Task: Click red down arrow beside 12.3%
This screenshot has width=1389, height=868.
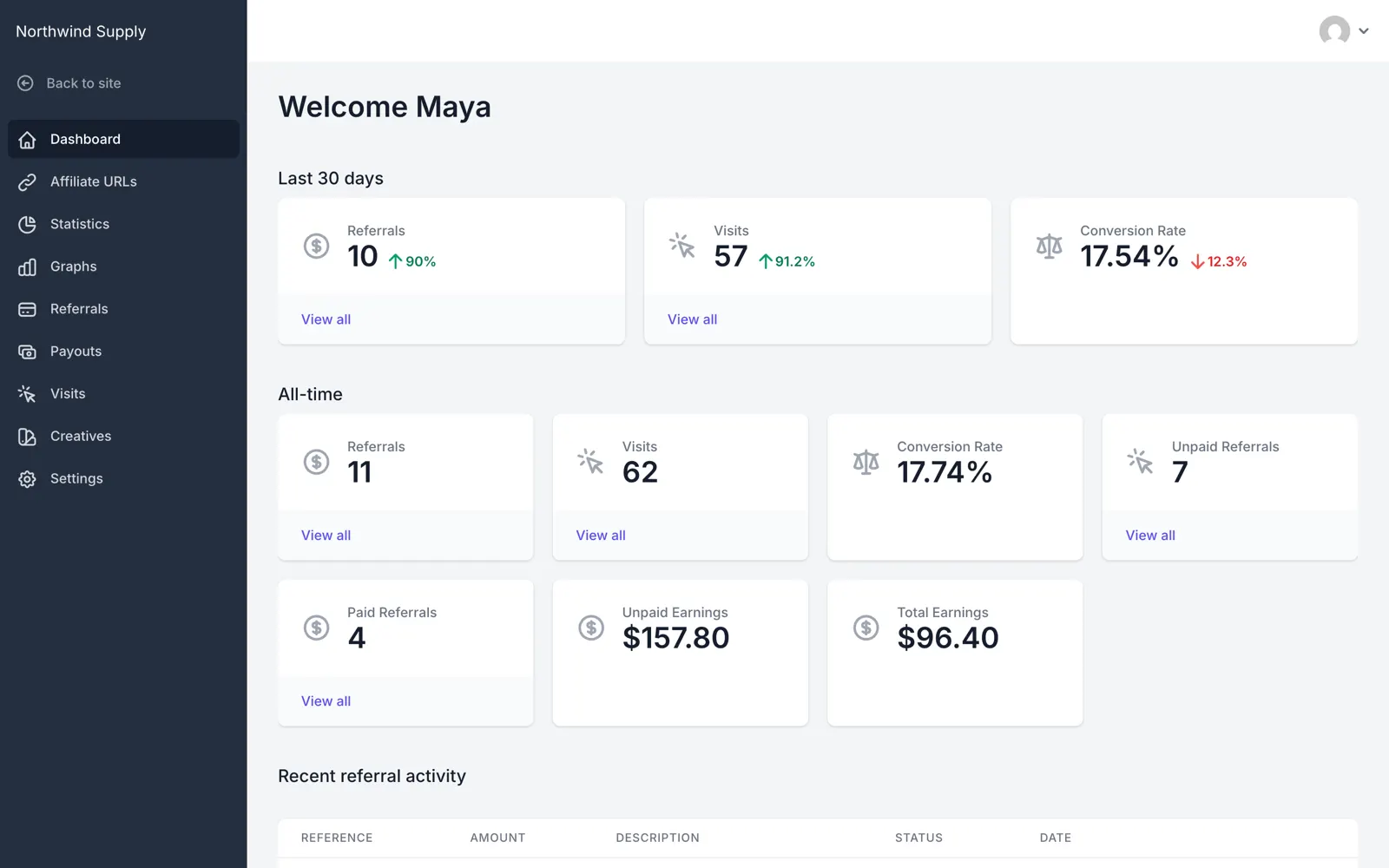Action: coord(1197,261)
